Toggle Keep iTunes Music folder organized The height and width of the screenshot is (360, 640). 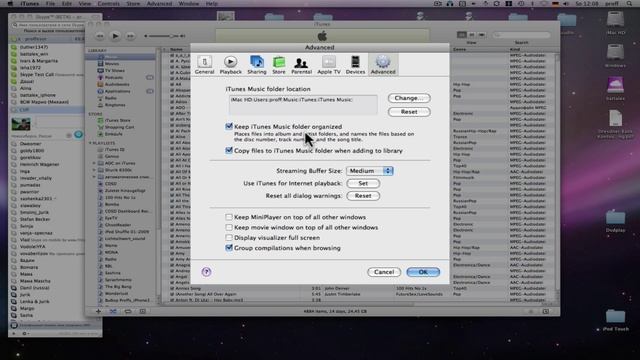pos(229,127)
